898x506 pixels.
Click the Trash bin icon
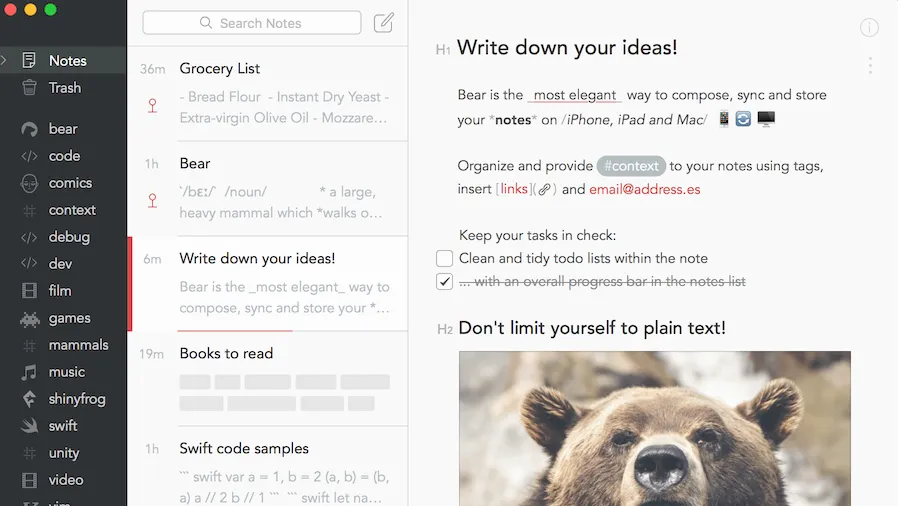pyautogui.click(x=29, y=88)
